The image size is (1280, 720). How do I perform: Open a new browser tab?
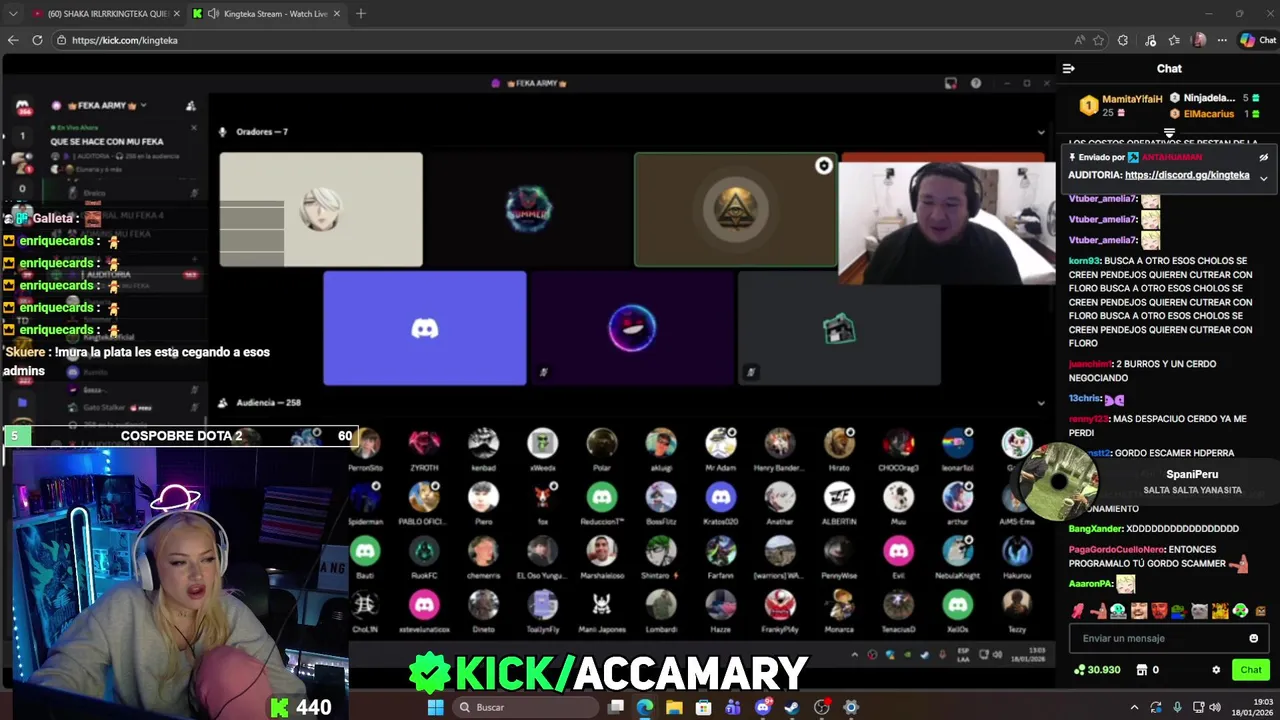(x=361, y=13)
